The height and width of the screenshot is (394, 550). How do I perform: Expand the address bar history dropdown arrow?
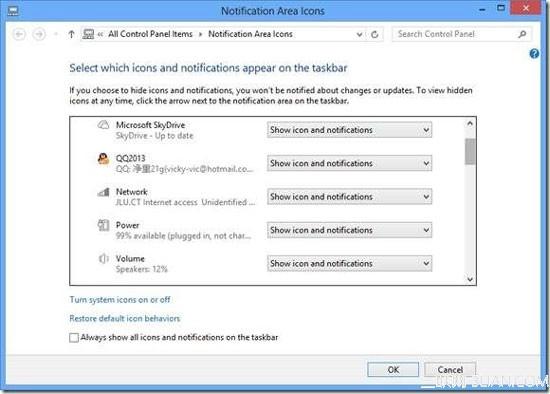(359, 34)
